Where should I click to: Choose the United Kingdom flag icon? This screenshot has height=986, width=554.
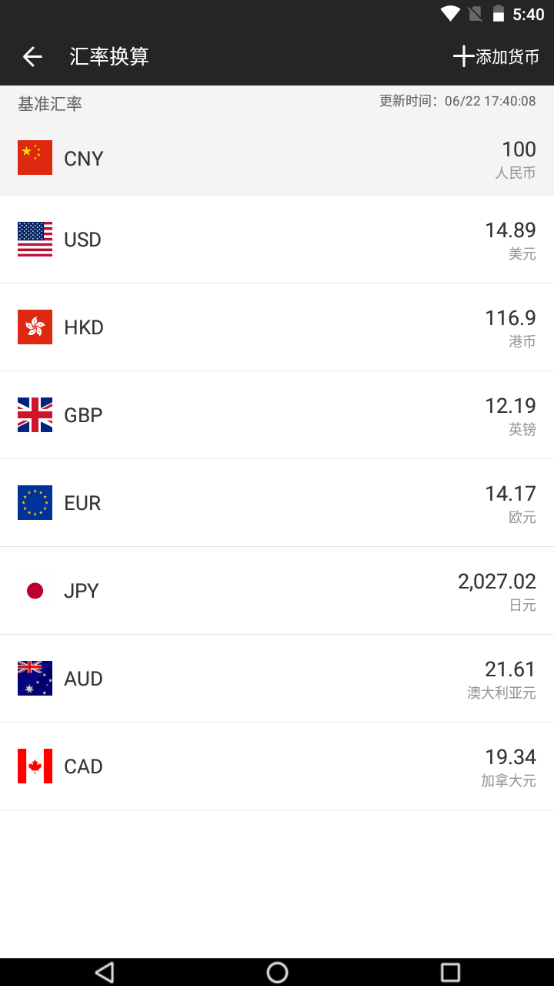tap(35, 415)
